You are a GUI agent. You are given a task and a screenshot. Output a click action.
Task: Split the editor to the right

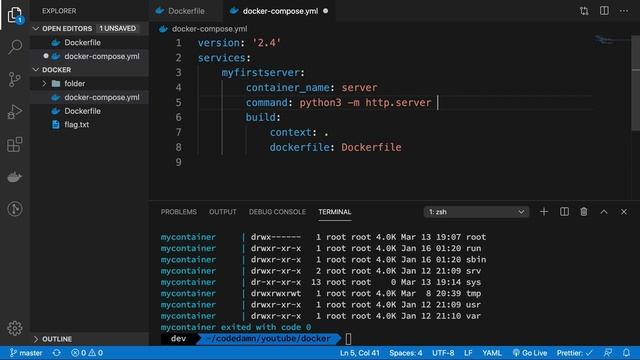tap(604, 11)
